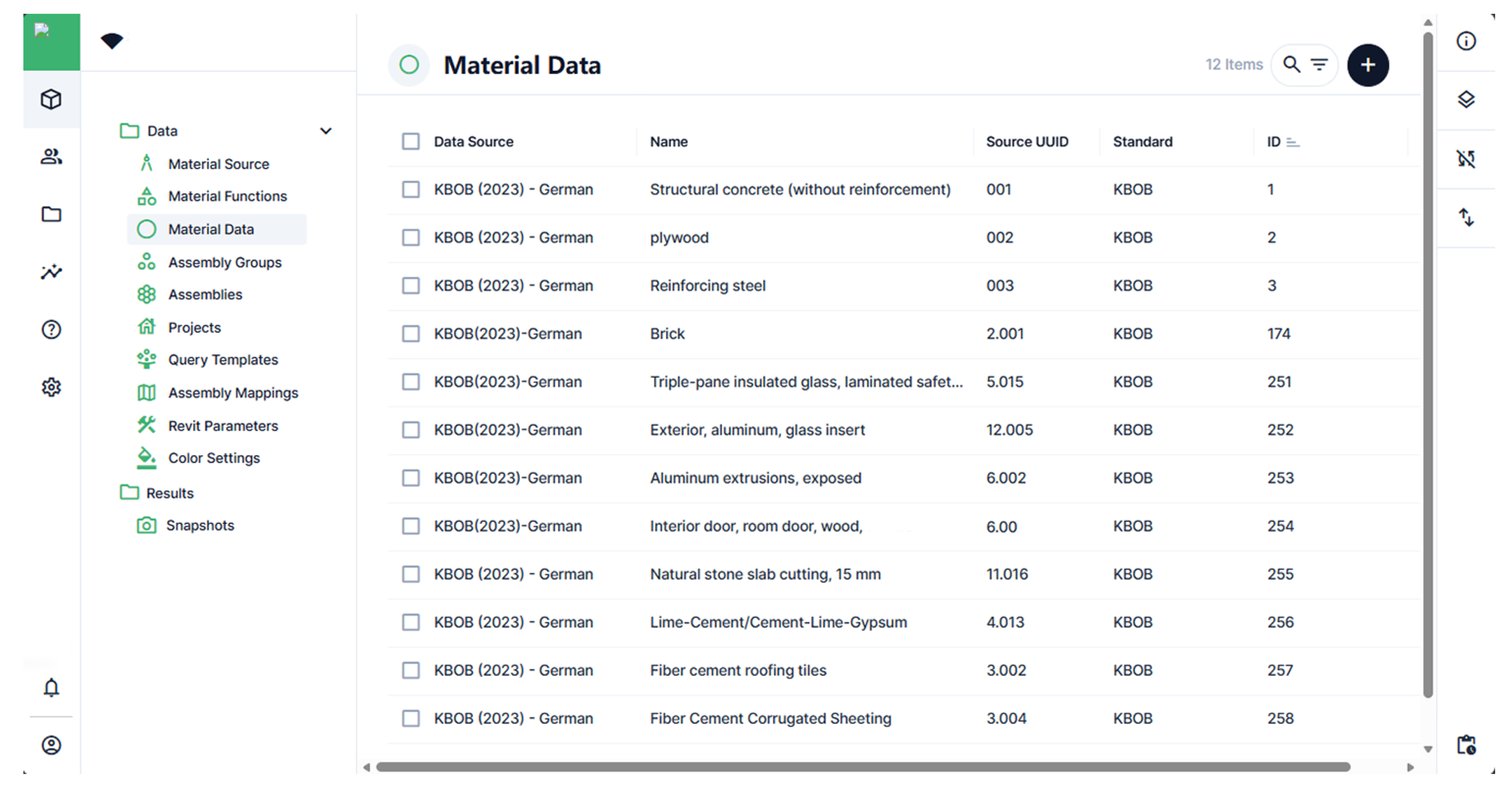Open Assembly Groups in the sidebar
This screenshot has height=787, width=1512.
pyautogui.click(x=224, y=262)
